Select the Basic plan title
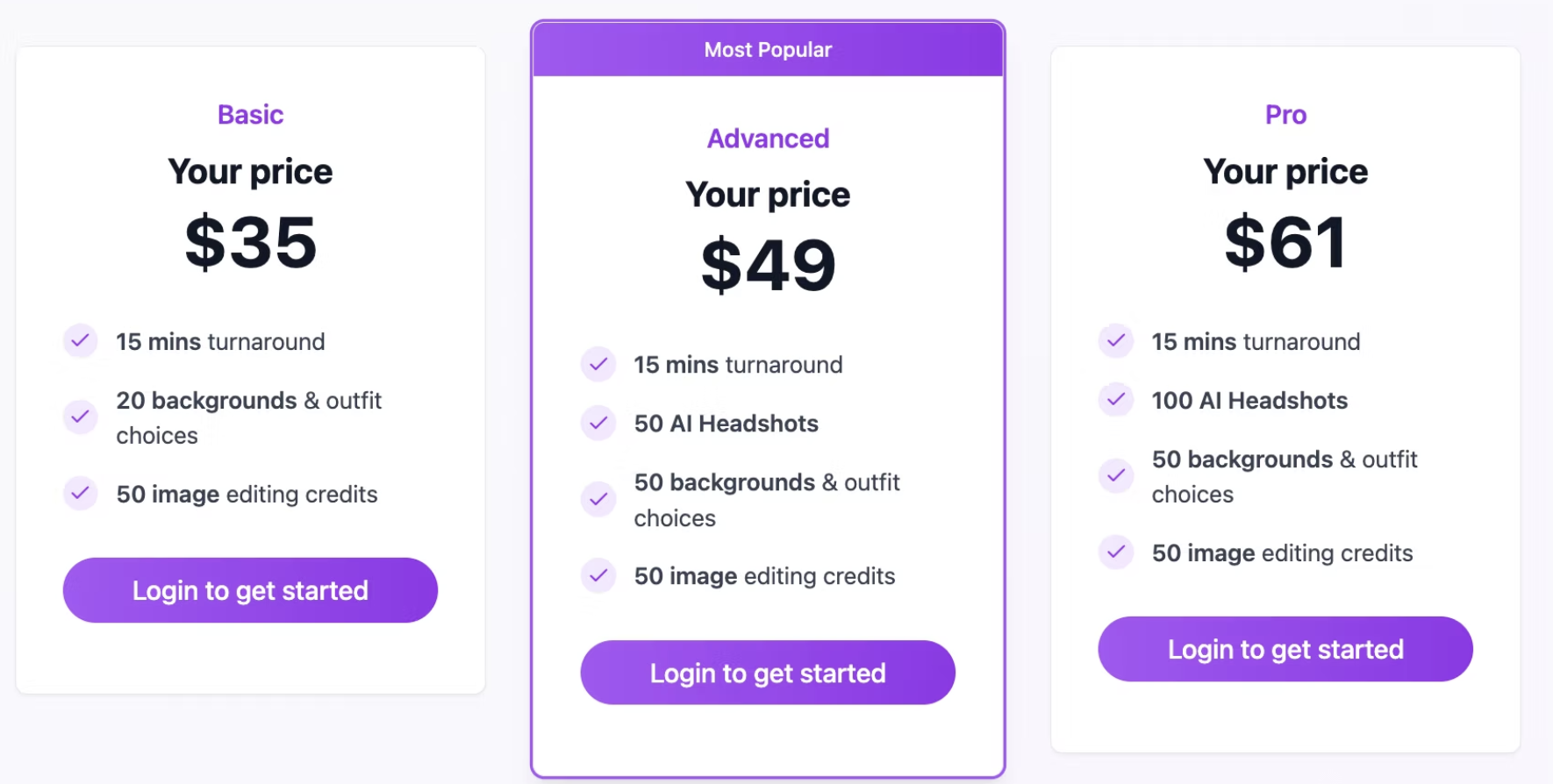Image resolution: width=1553 pixels, height=784 pixels. 250,114
